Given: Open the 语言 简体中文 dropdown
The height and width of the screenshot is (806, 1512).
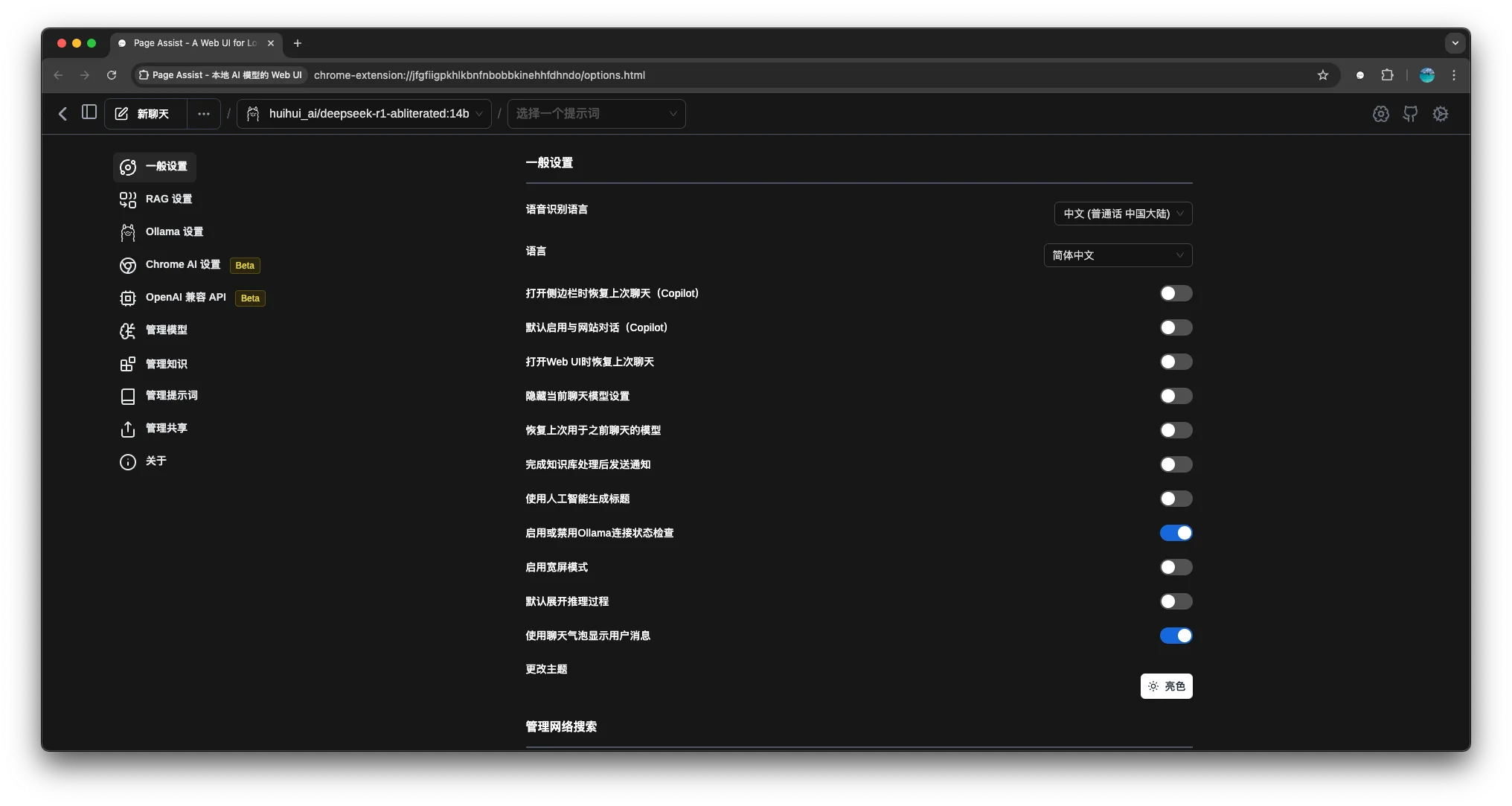Looking at the screenshot, I should pyautogui.click(x=1118, y=255).
